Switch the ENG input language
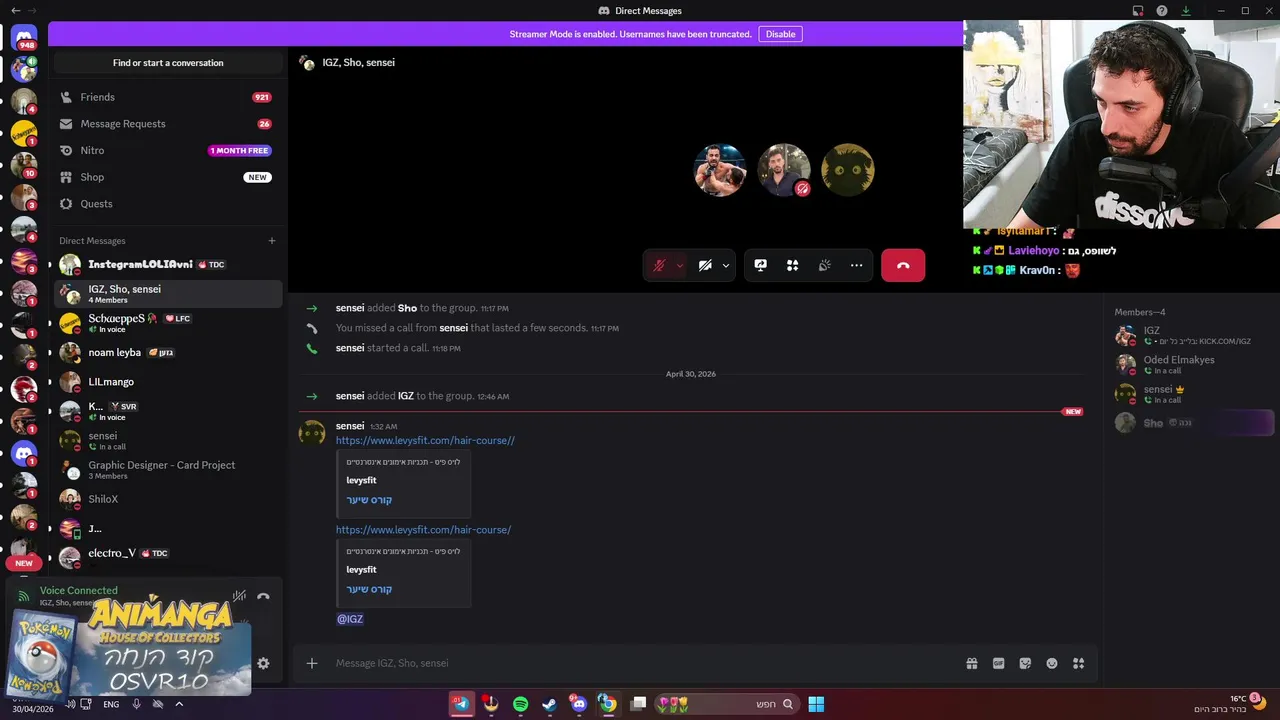 click(x=111, y=704)
